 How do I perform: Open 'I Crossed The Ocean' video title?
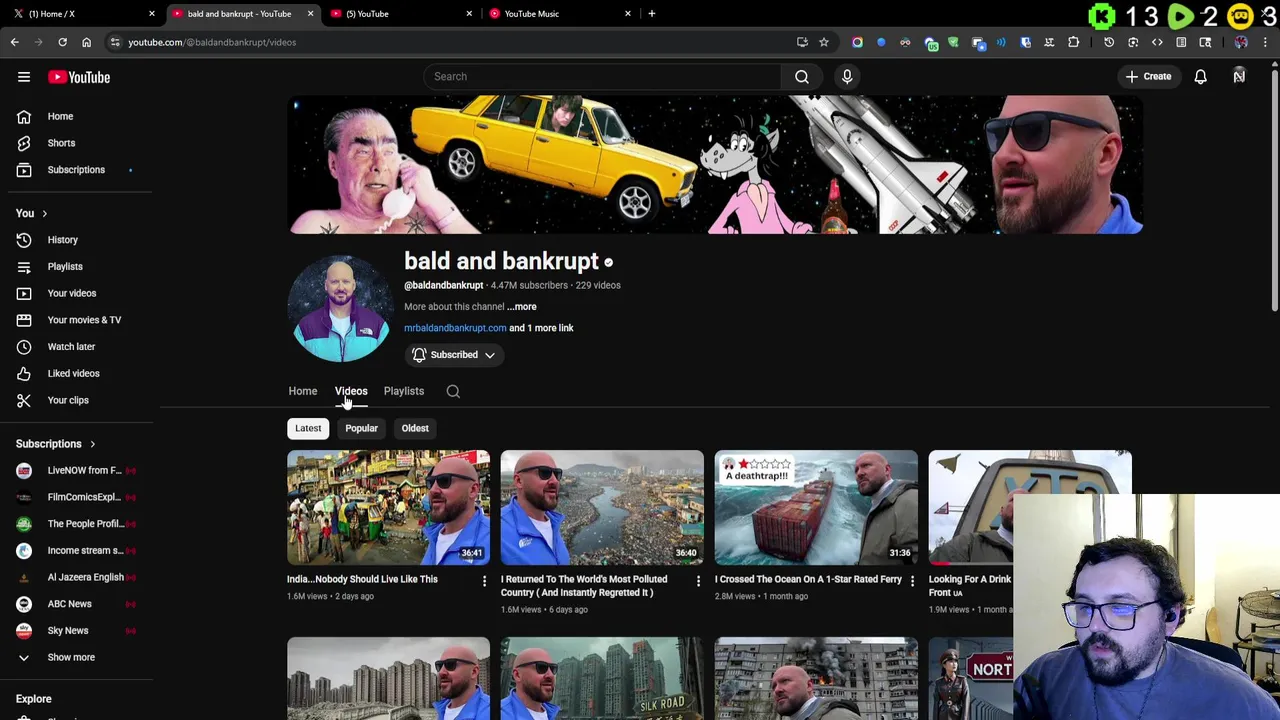808,579
